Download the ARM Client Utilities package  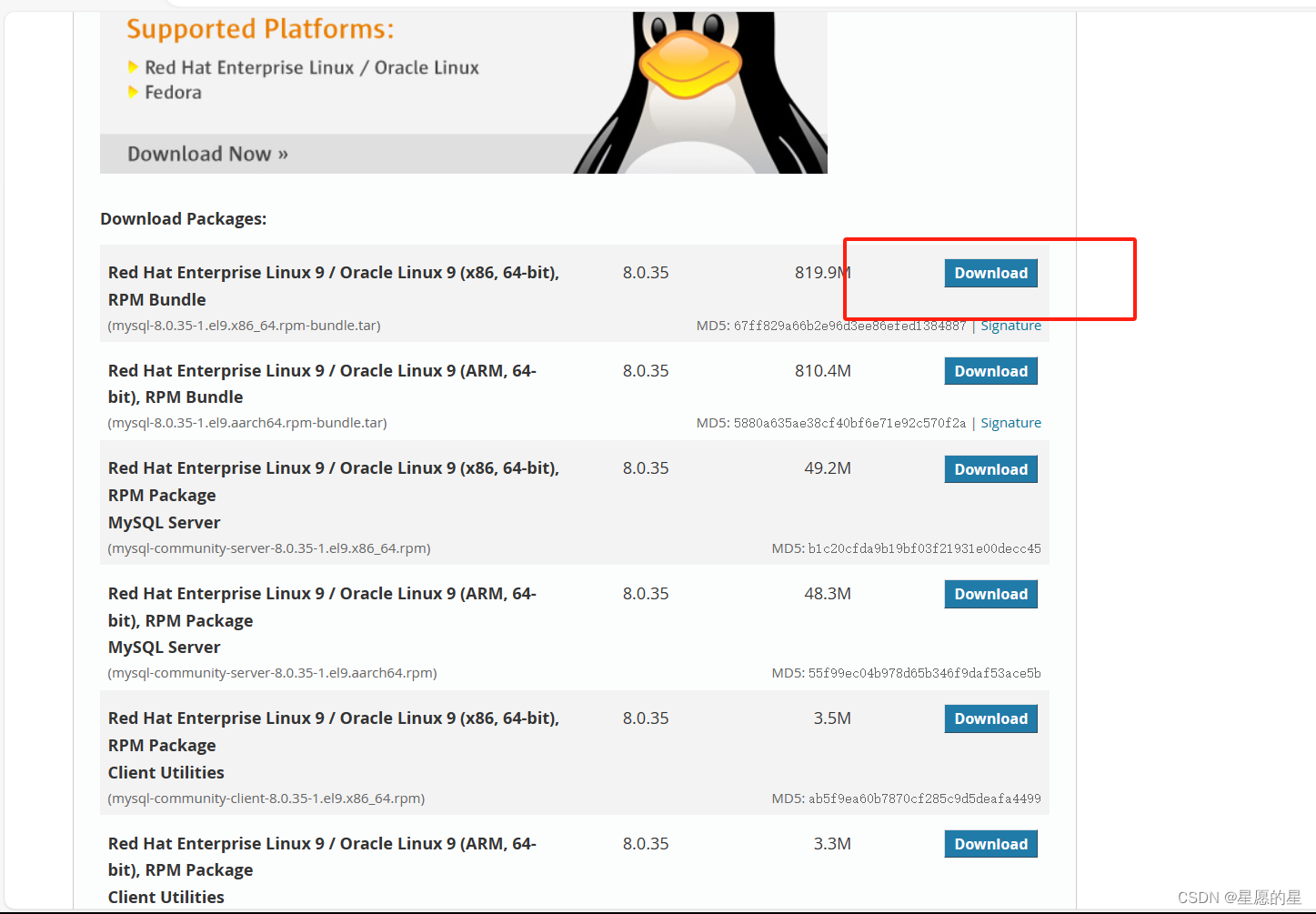pyautogui.click(x=990, y=843)
